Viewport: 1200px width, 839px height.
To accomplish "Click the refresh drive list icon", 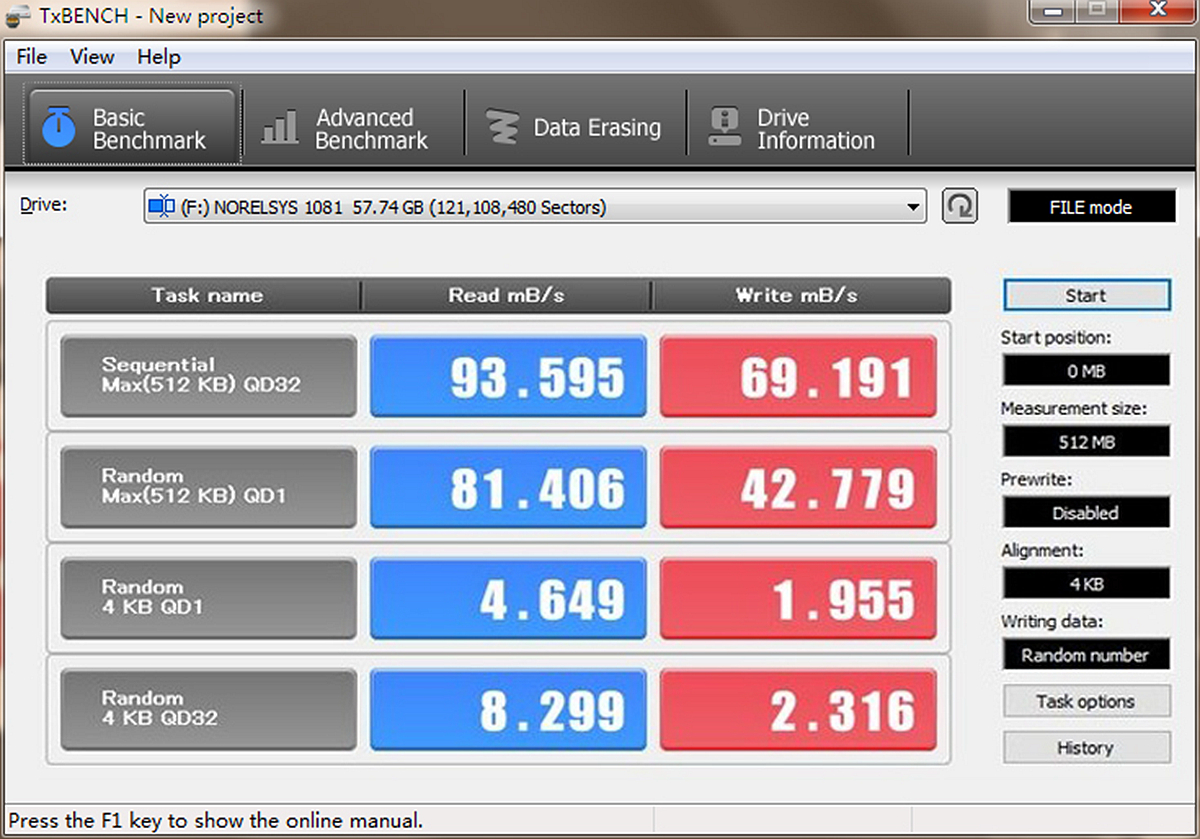I will [x=959, y=207].
